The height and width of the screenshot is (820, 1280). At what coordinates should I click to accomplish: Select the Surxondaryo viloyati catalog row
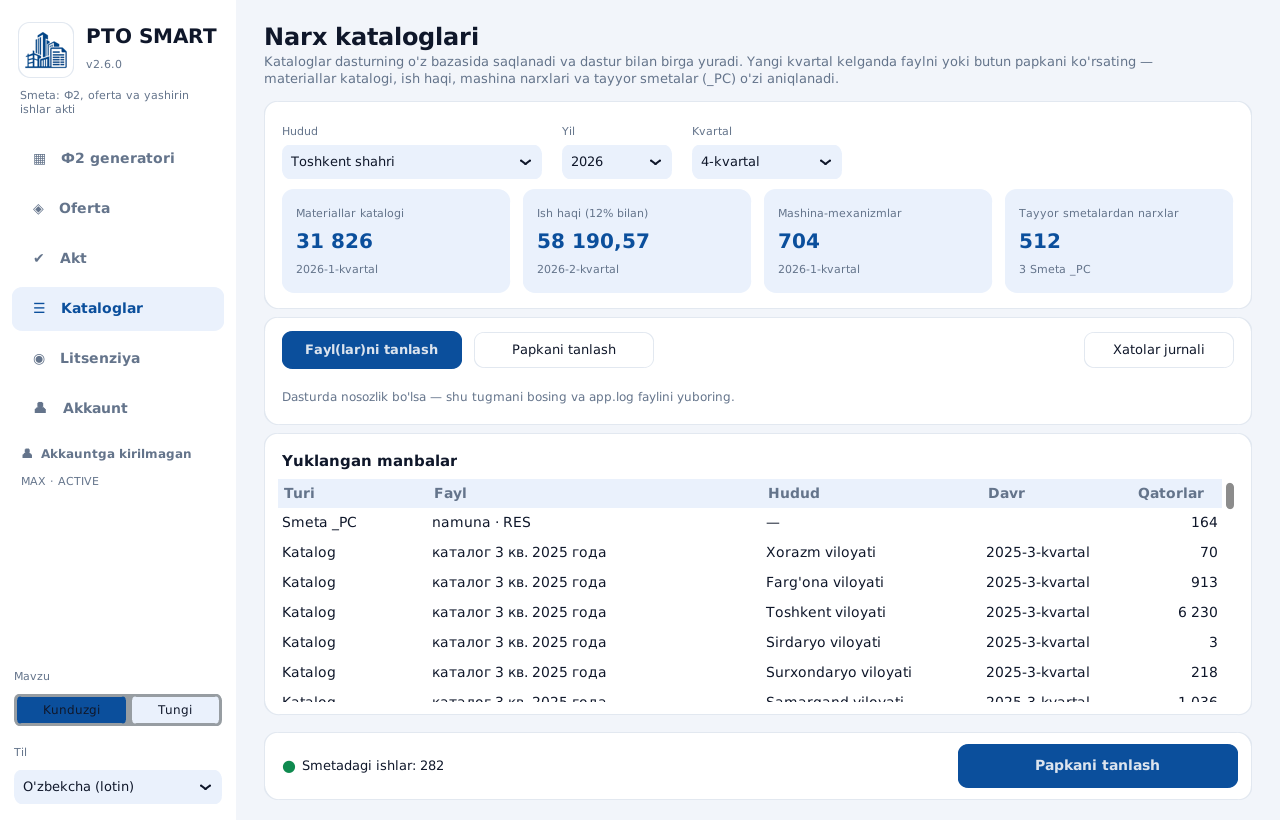pyautogui.click(x=750, y=672)
